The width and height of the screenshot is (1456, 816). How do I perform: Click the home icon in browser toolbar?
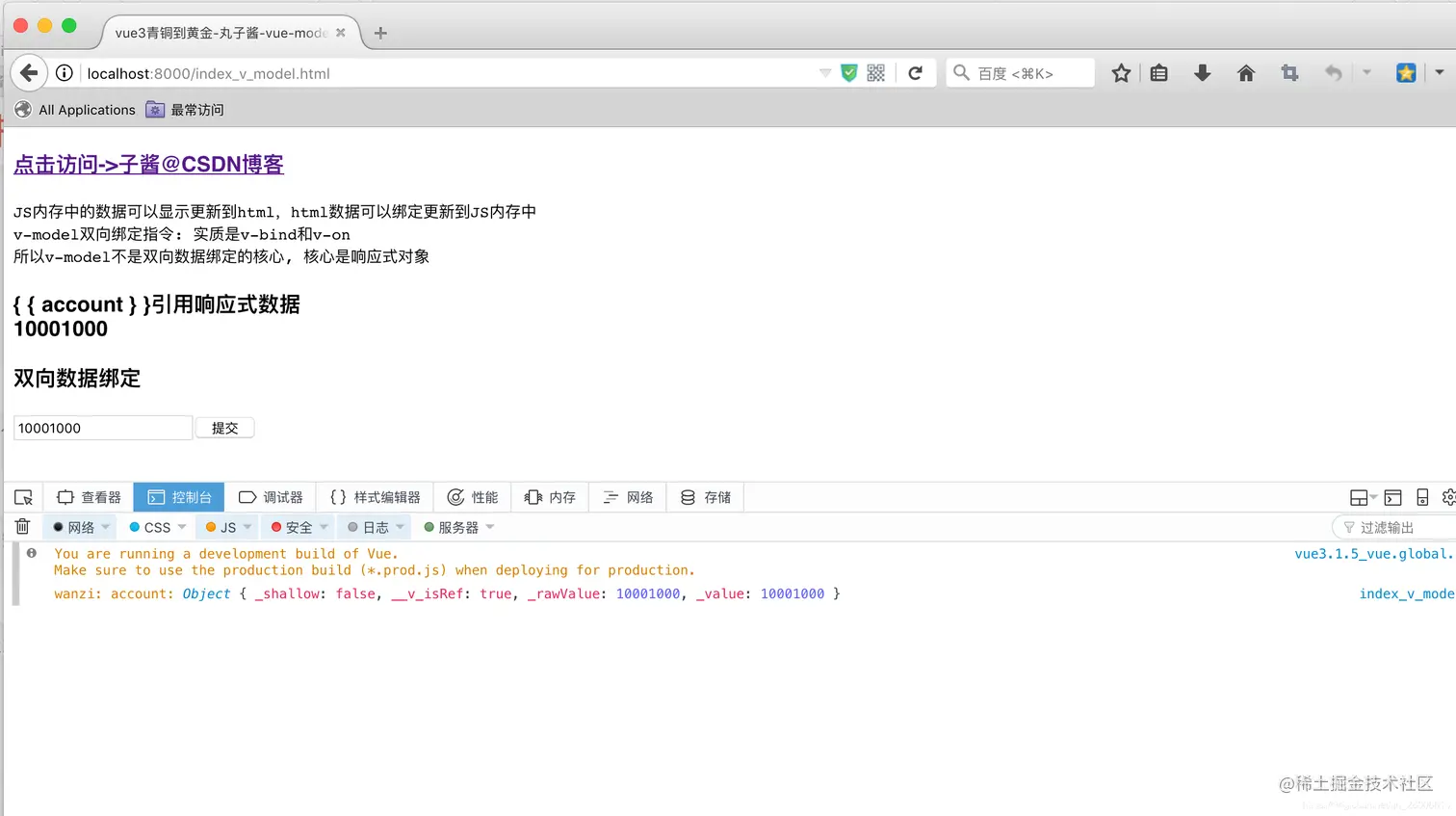1245,72
